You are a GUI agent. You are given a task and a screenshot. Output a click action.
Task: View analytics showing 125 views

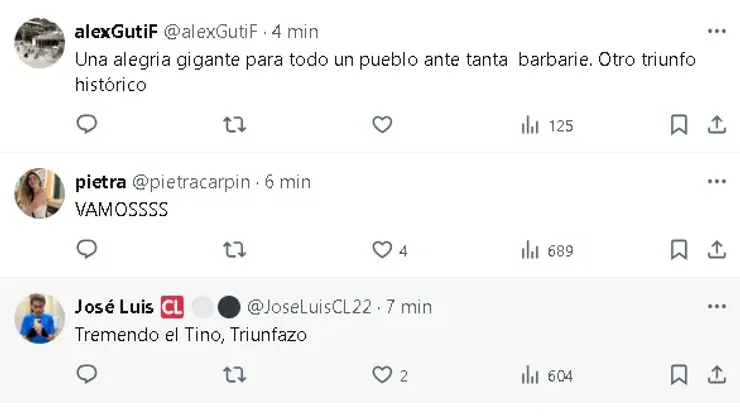(x=547, y=125)
